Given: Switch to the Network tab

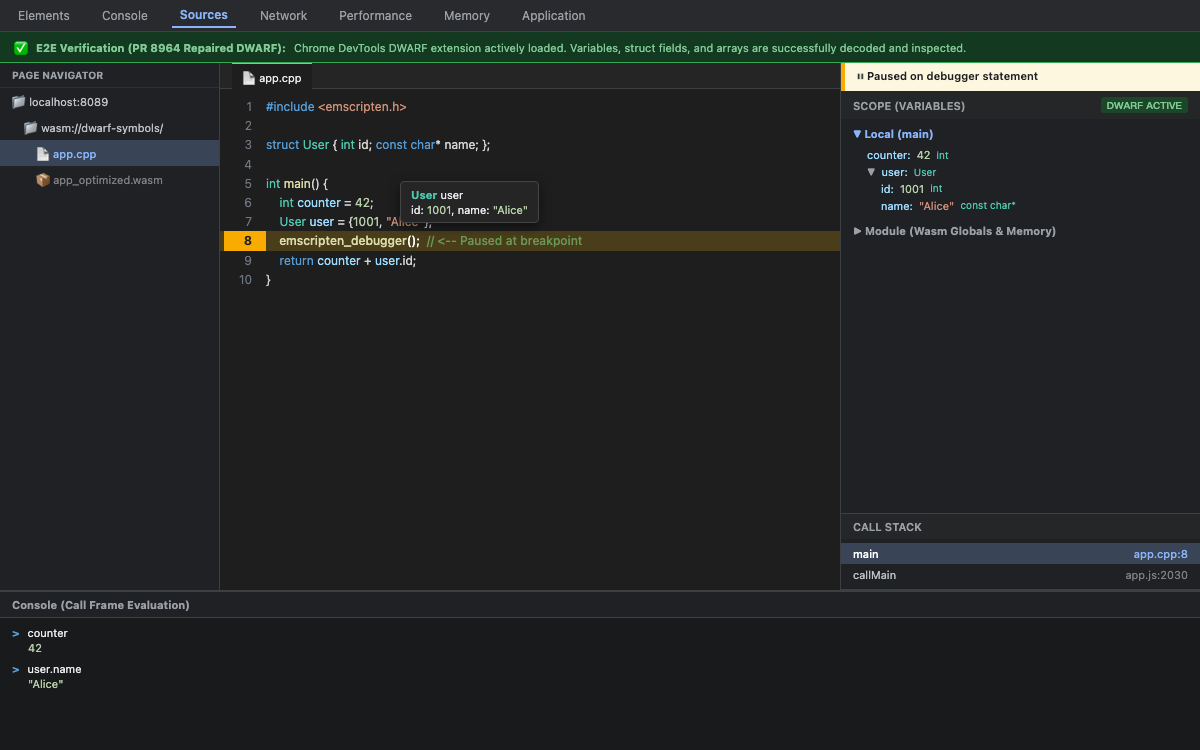Looking at the screenshot, I should coord(284,15).
